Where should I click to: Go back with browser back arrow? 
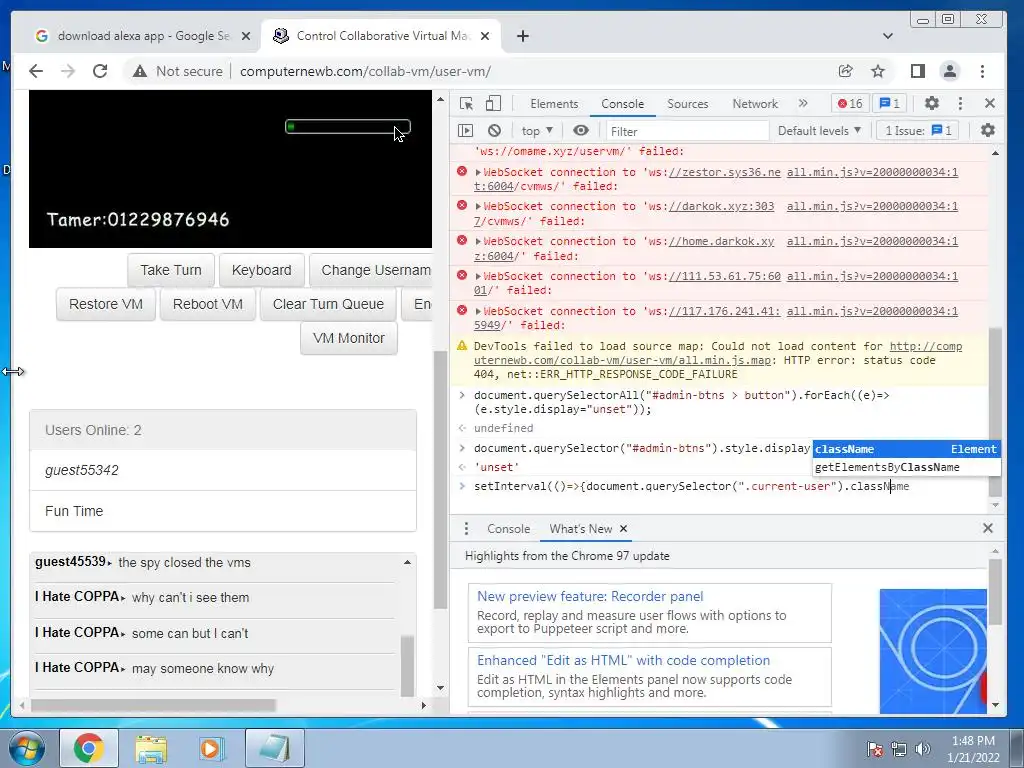36,71
